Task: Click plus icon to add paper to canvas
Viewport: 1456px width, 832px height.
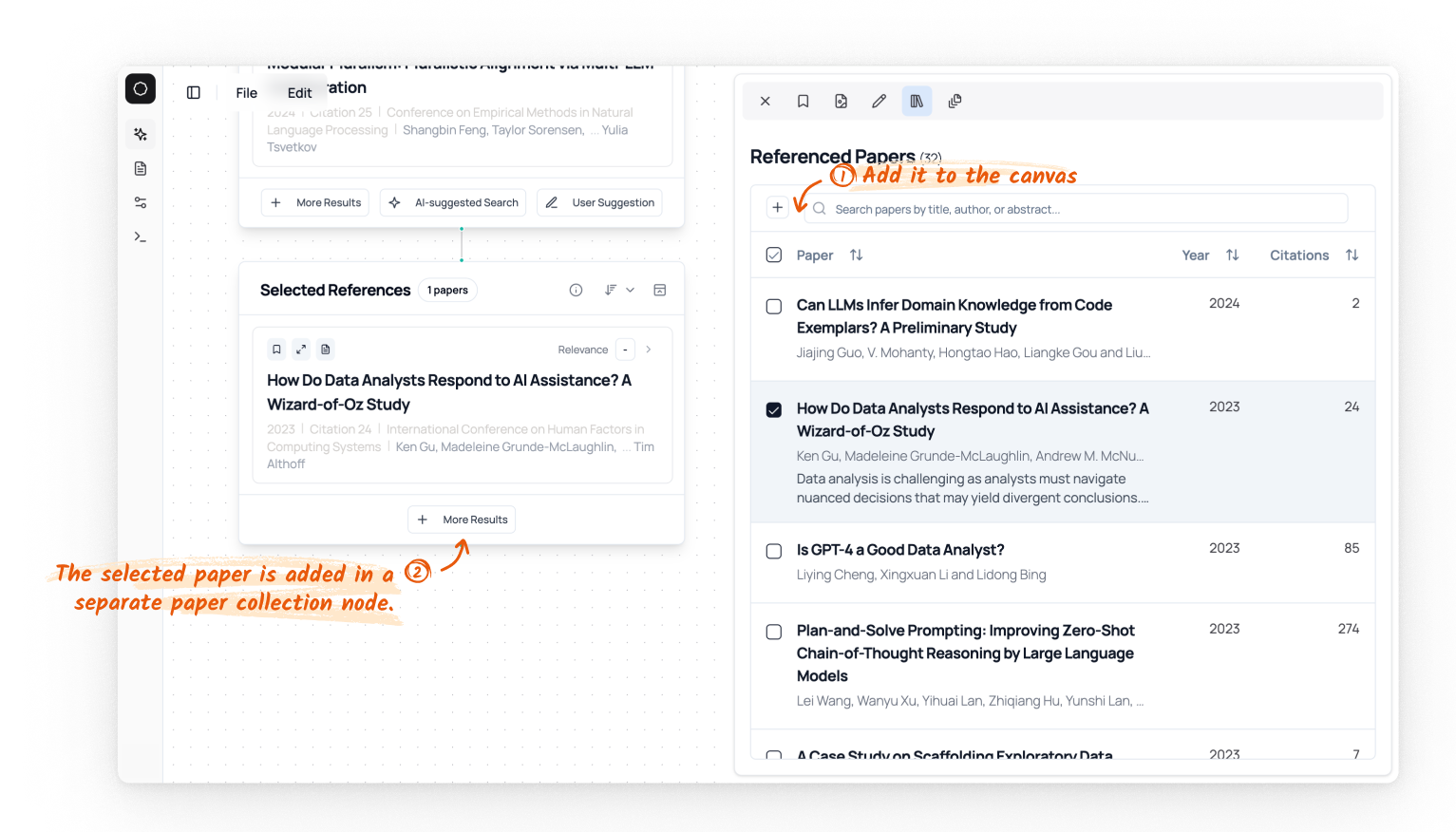Action: (x=777, y=208)
